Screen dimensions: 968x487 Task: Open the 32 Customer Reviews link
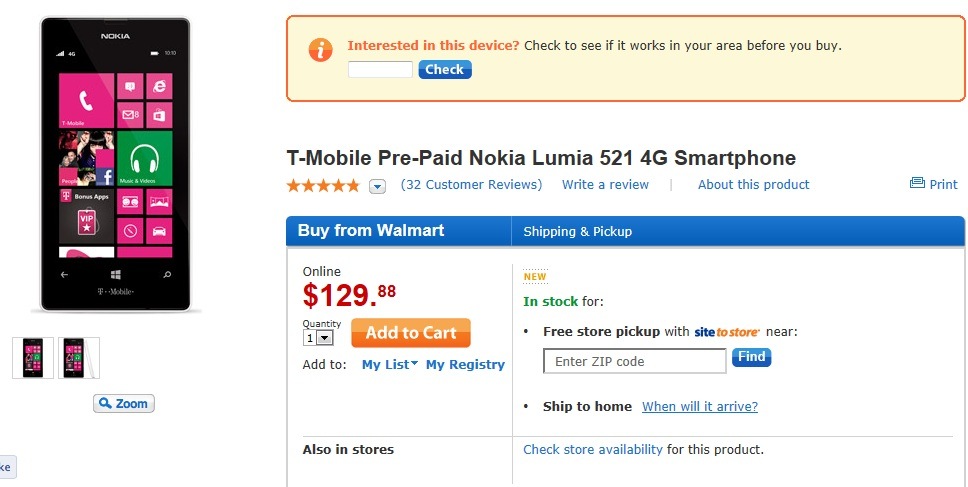[471, 185]
